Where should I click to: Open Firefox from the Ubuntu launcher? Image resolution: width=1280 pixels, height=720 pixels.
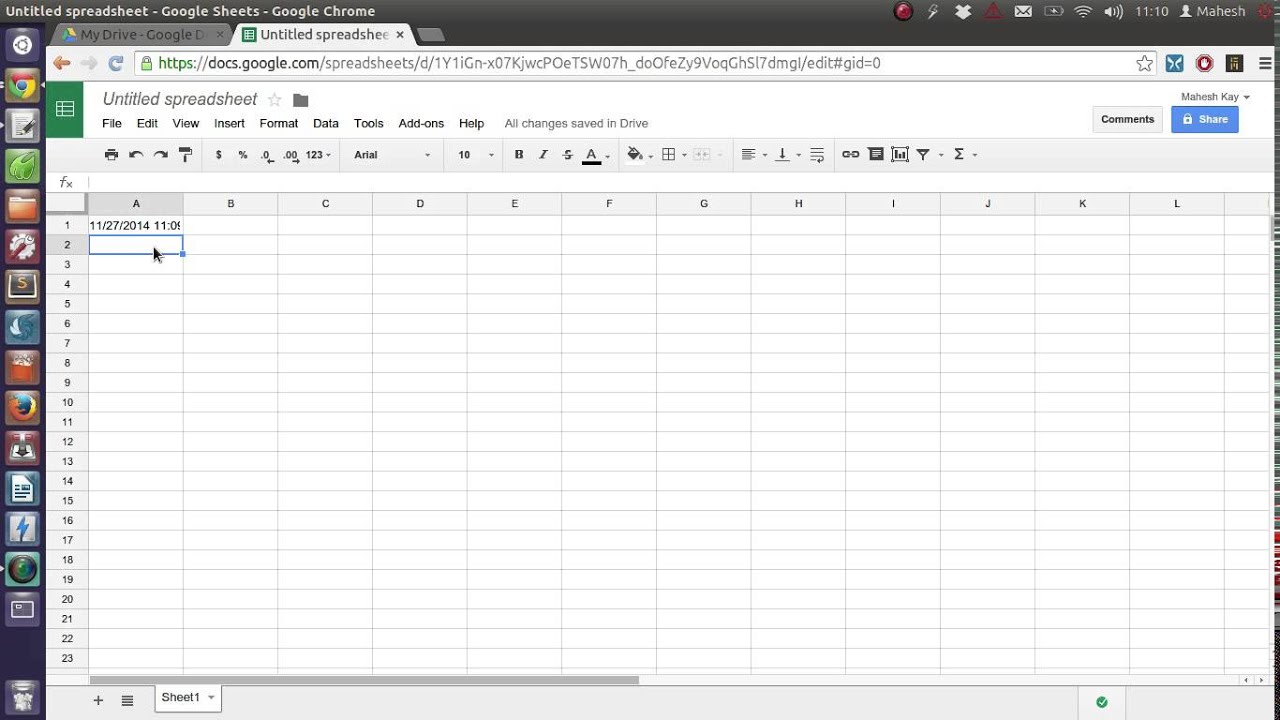tap(23, 407)
